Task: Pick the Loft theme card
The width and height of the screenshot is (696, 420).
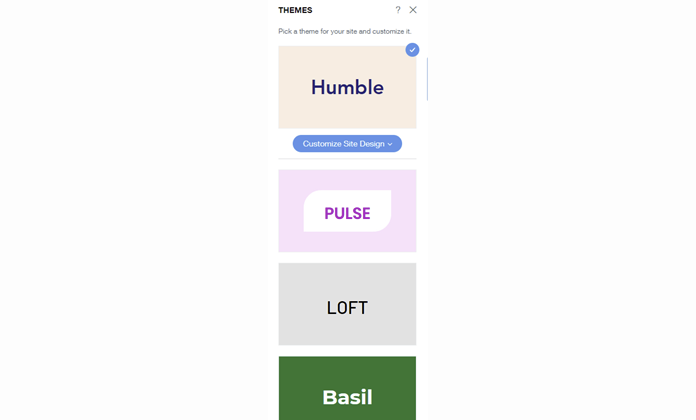Action: click(347, 304)
